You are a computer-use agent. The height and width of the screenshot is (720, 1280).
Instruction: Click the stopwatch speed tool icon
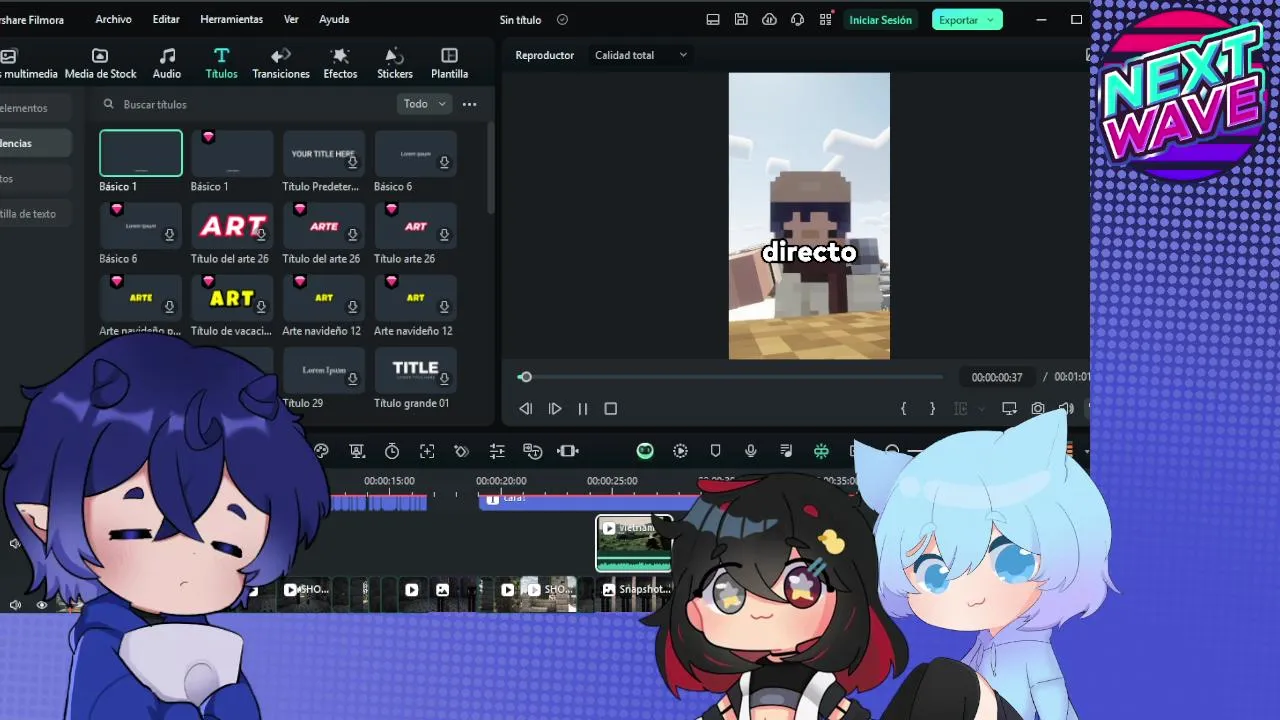392,451
